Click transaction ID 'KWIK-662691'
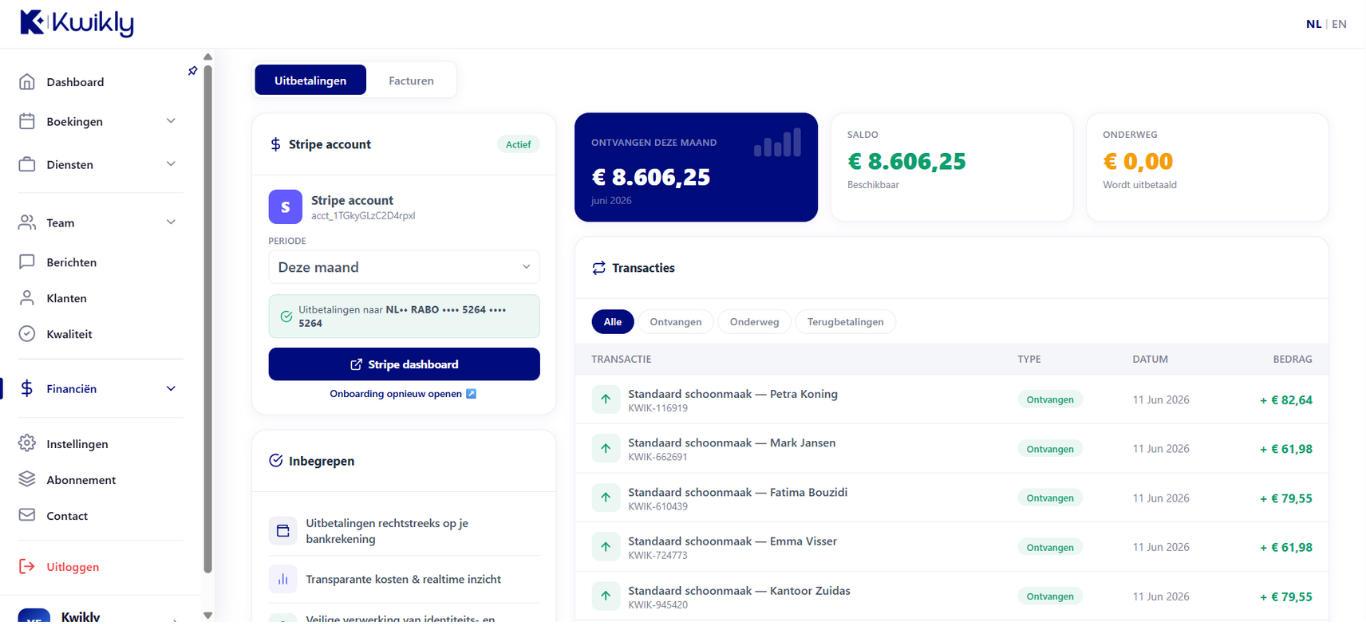 pos(657,457)
